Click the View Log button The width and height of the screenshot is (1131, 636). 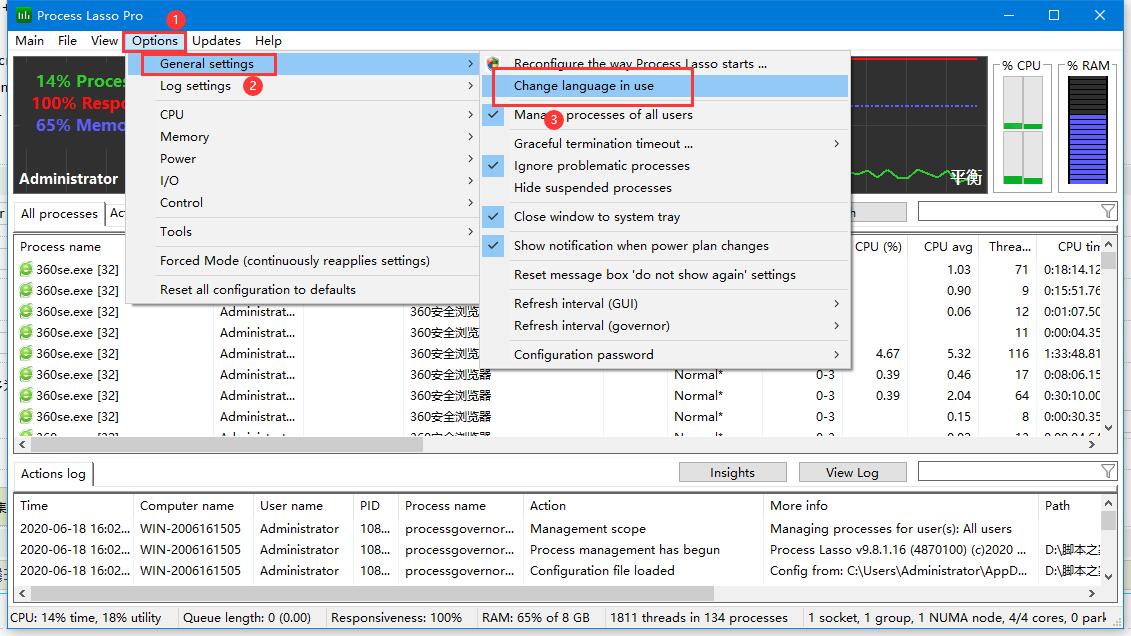[x=852, y=472]
